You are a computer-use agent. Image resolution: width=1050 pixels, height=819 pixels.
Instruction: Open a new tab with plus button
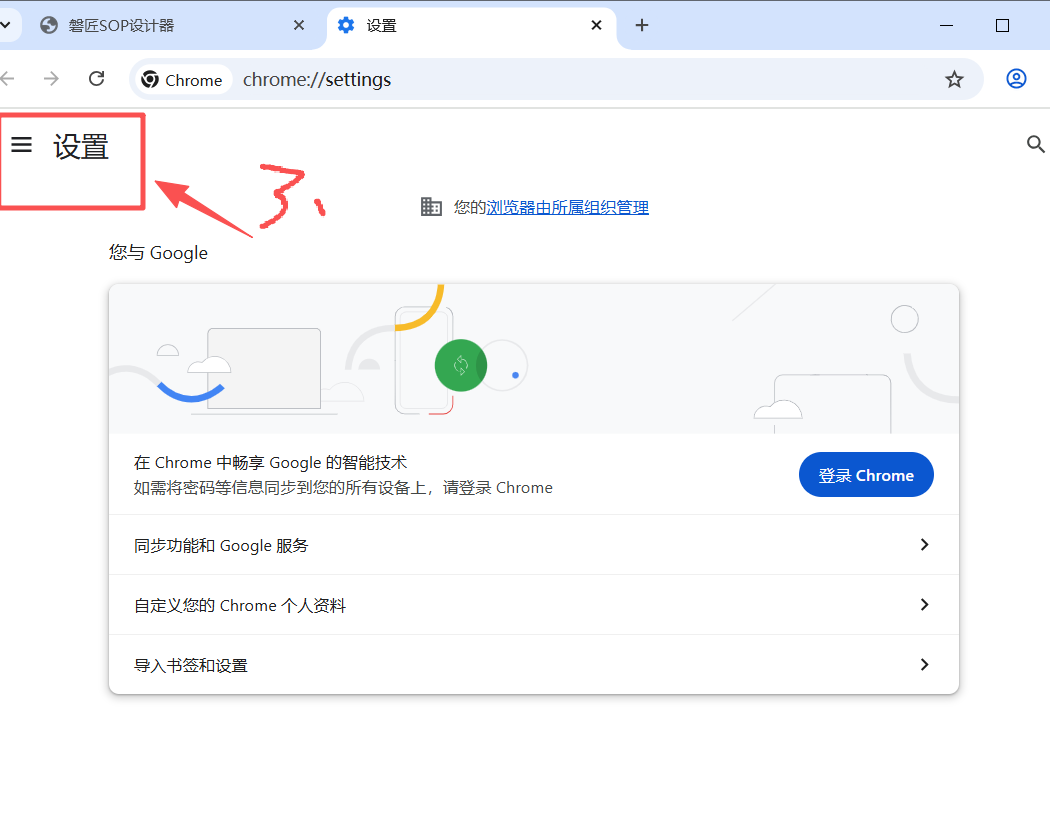tap(642, 25)
